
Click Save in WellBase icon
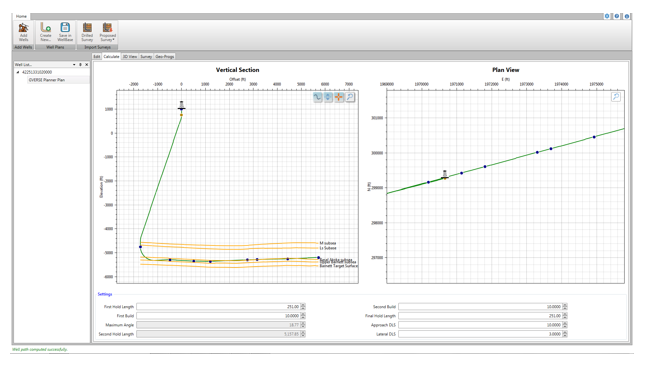coord(65,32)
